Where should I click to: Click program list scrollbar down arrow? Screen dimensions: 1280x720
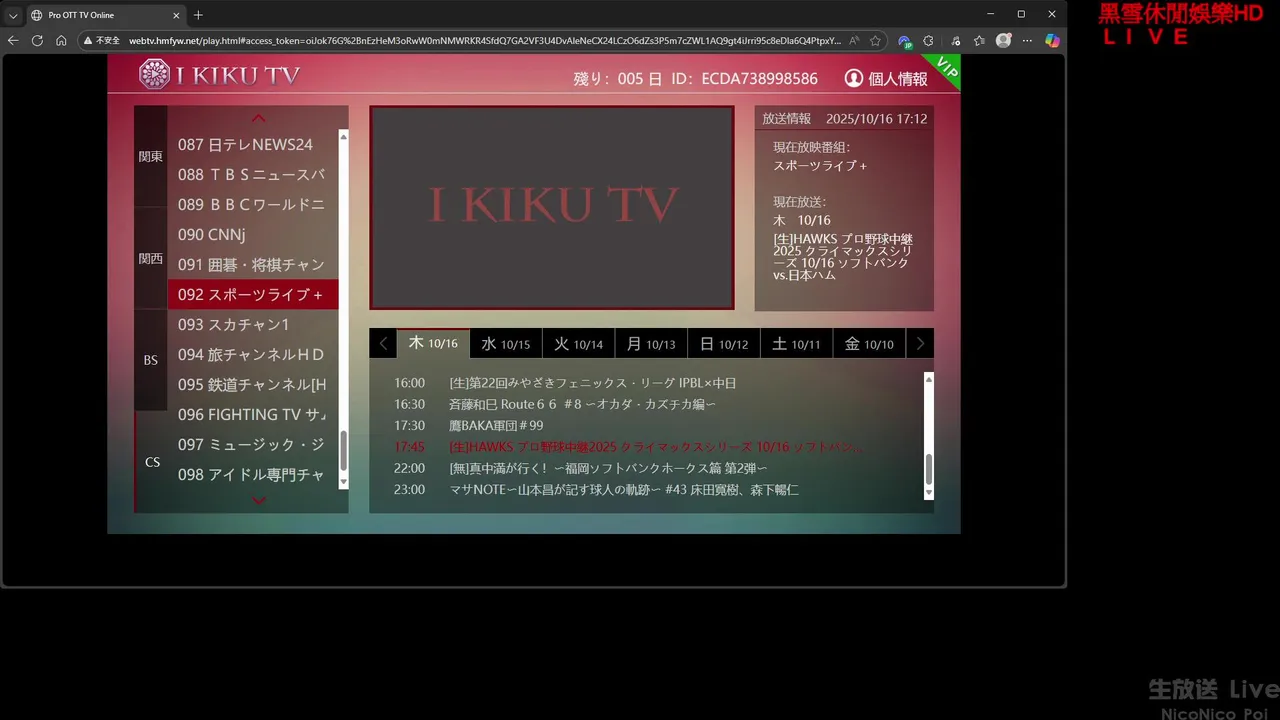928,493
